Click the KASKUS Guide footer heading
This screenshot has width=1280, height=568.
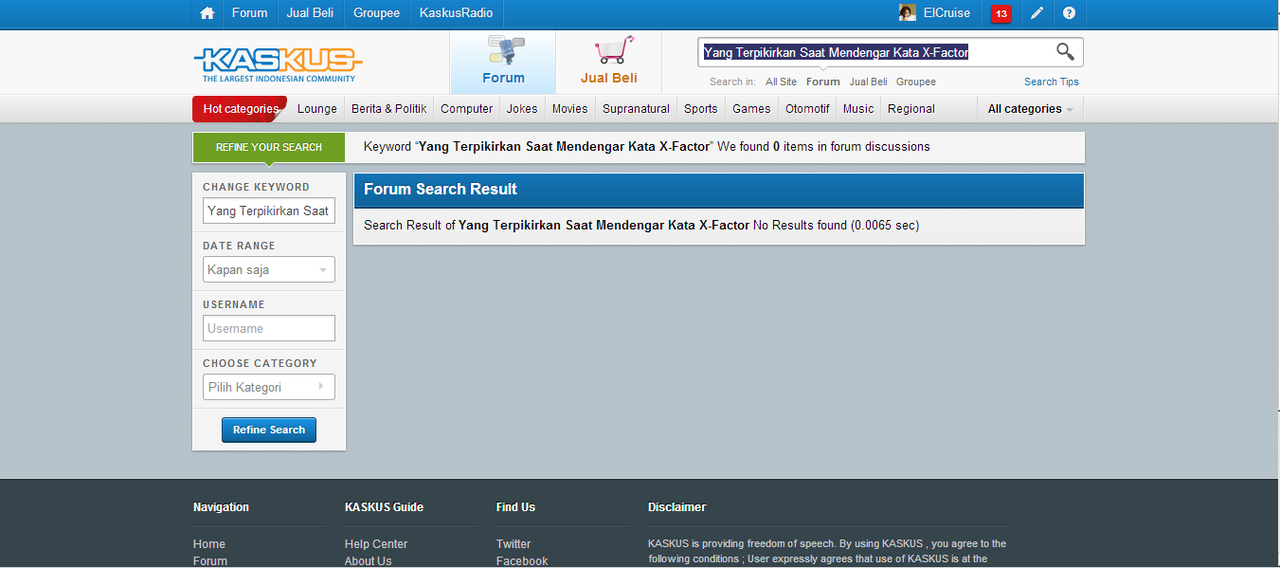point(384,507)
